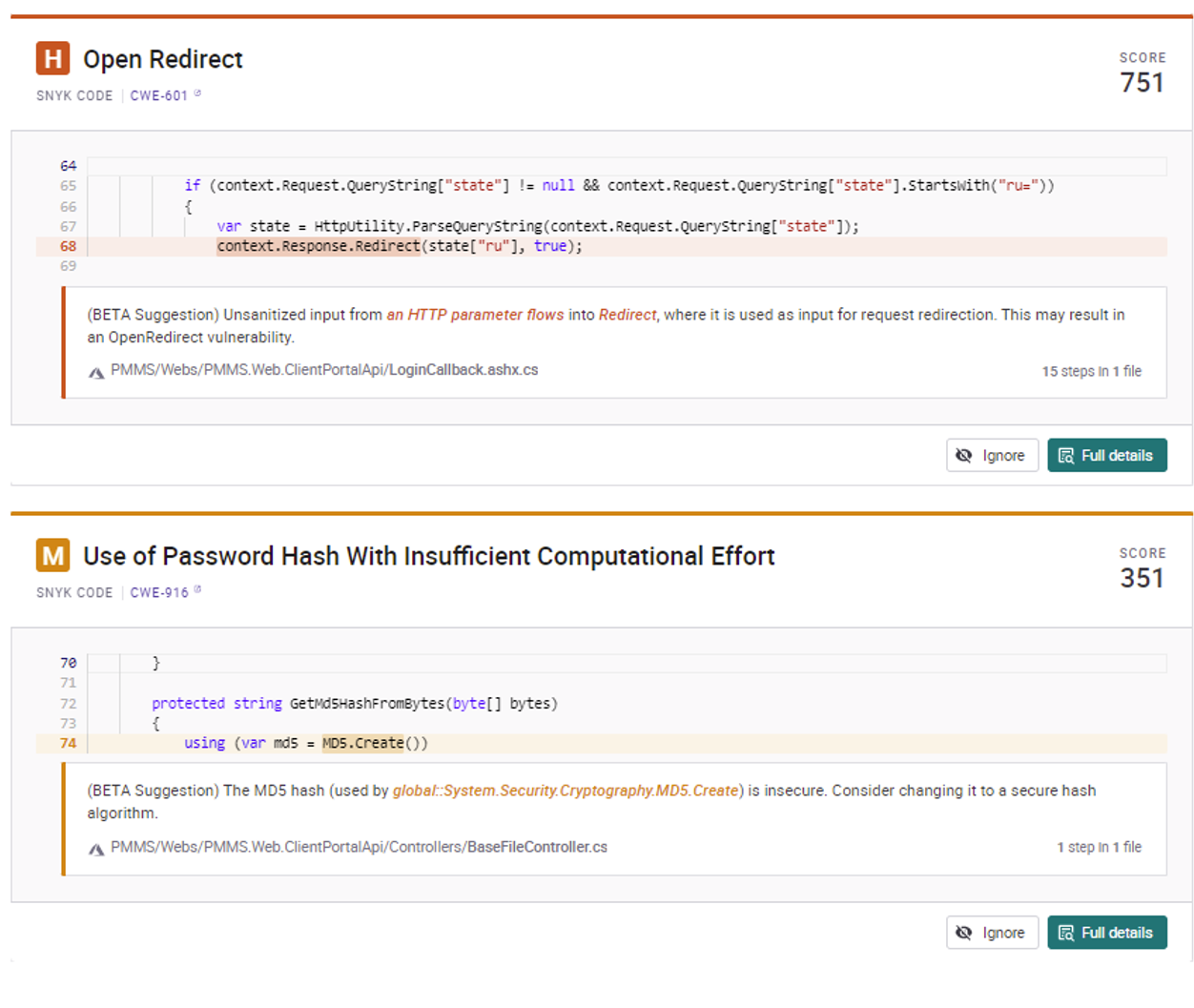This screenshot has height=1008, width=1194.
Task: Click the High severity 'H' badge icon
Action: pyautogui.click(x=52, y=58)
